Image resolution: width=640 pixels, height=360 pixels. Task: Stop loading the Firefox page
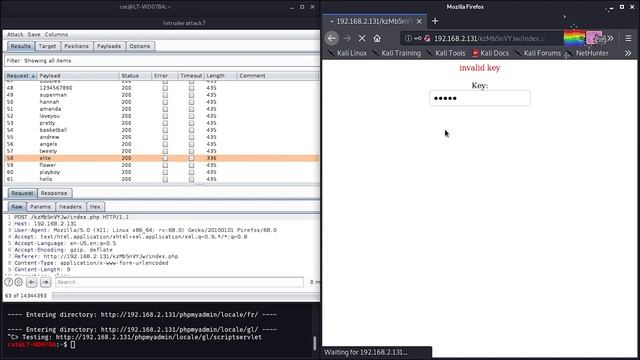click(x=362, y=38)
